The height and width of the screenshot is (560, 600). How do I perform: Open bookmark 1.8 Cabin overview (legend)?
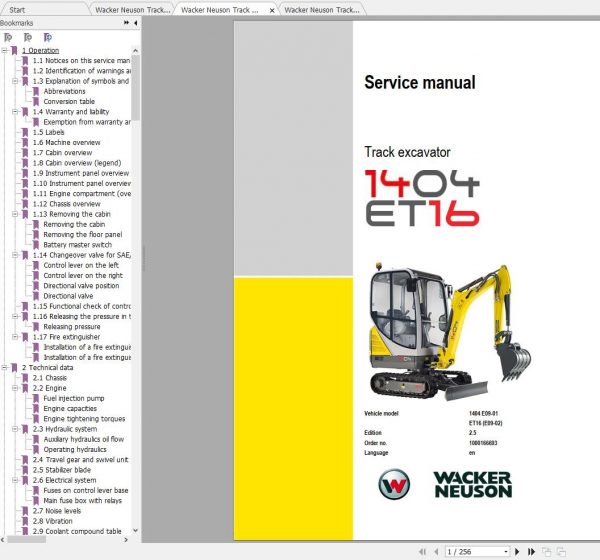pyautogui.click(x=77, y=163)
